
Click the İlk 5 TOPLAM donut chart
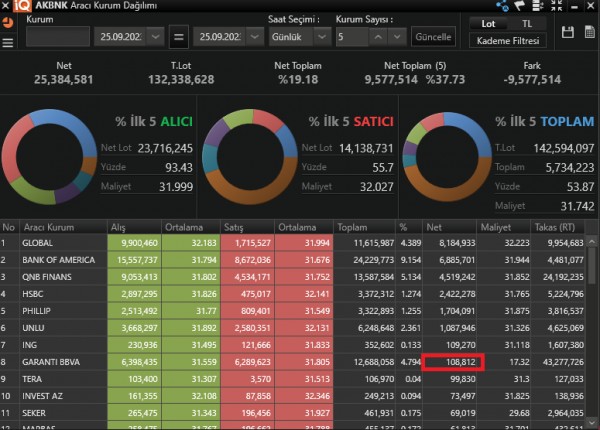point(447,156)
